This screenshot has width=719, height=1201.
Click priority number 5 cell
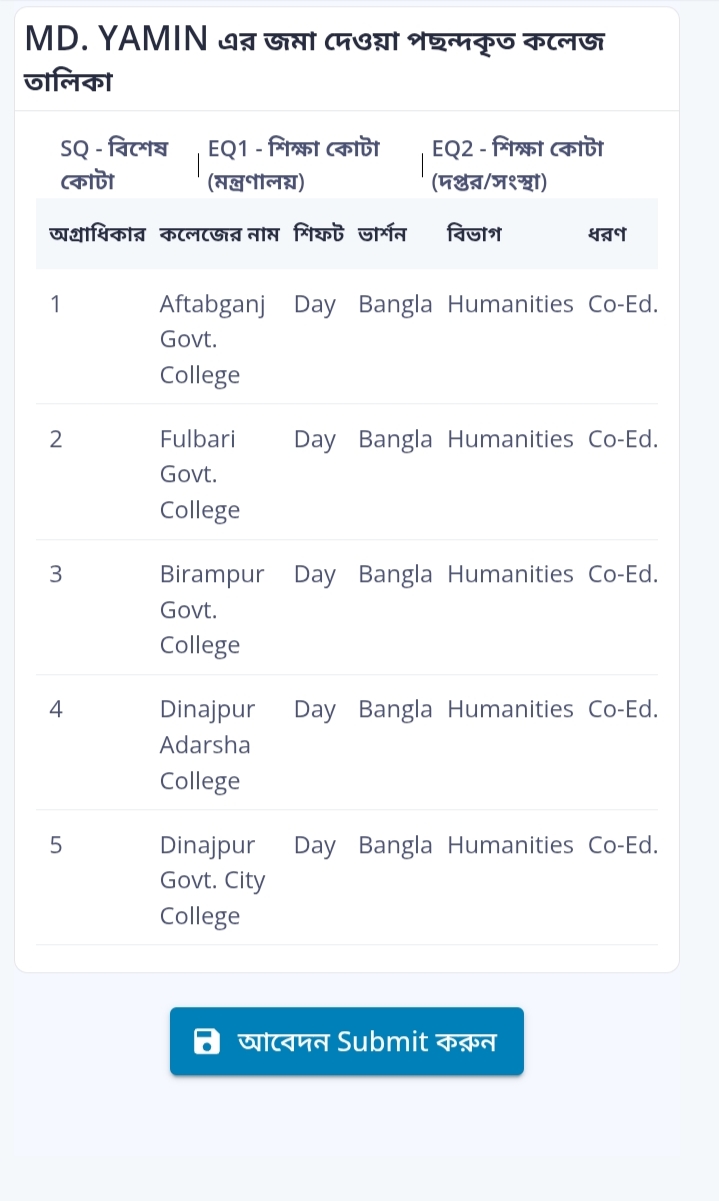(x=56, y=845)
